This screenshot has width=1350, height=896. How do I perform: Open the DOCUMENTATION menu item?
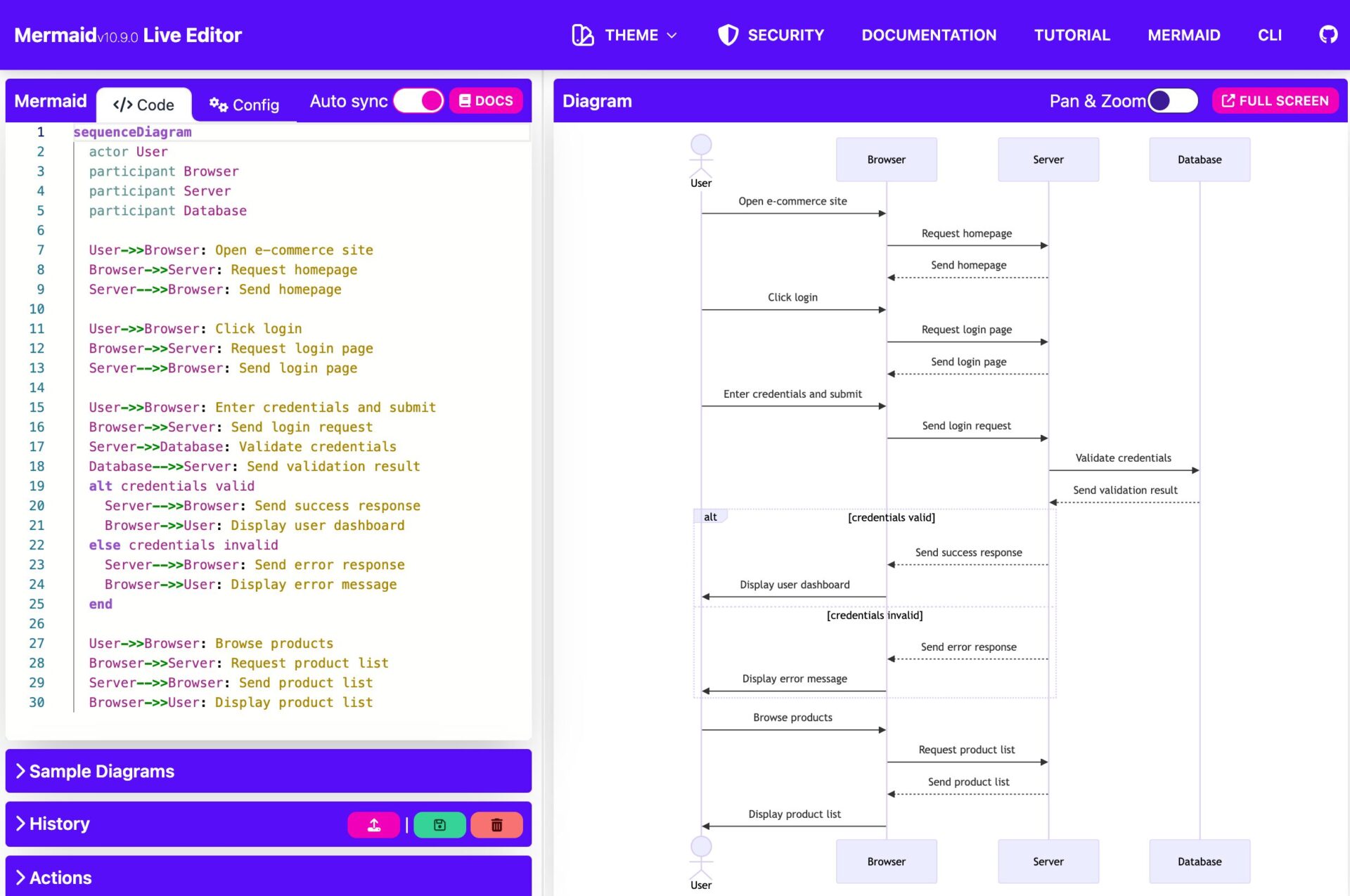(x=928, y=34)
